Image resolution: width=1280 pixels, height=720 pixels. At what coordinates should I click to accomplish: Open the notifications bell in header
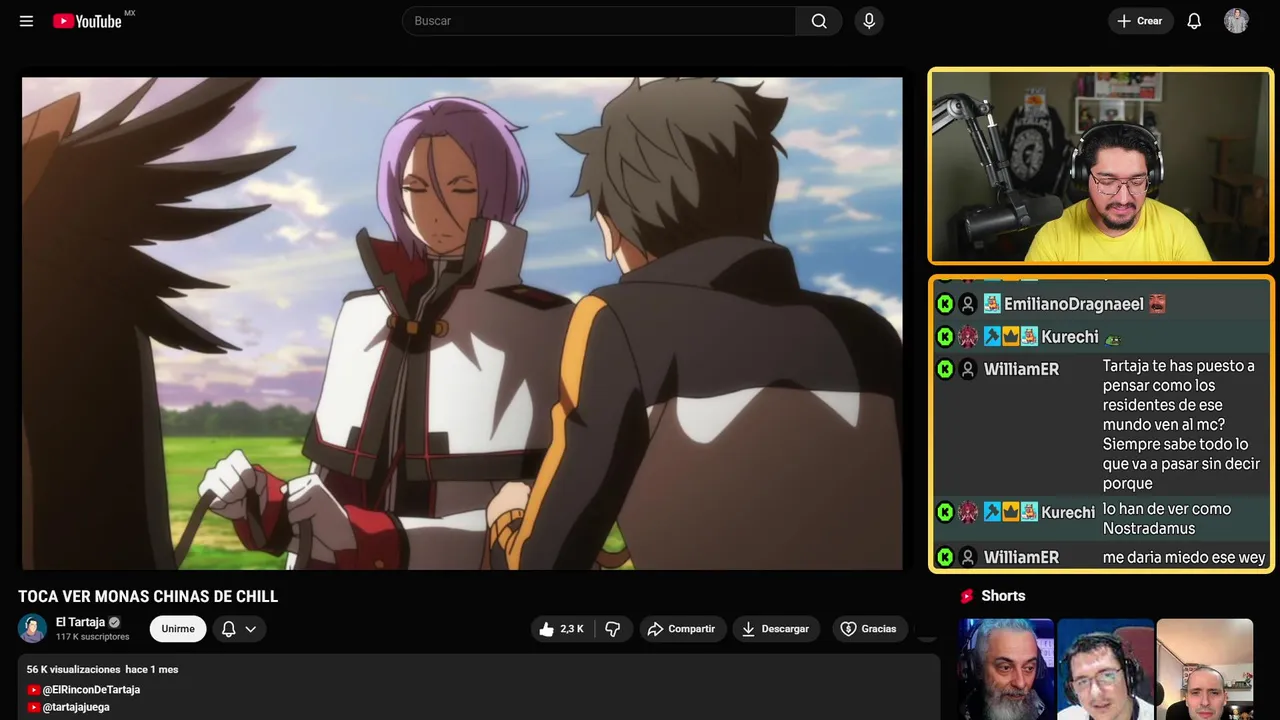1194,21
